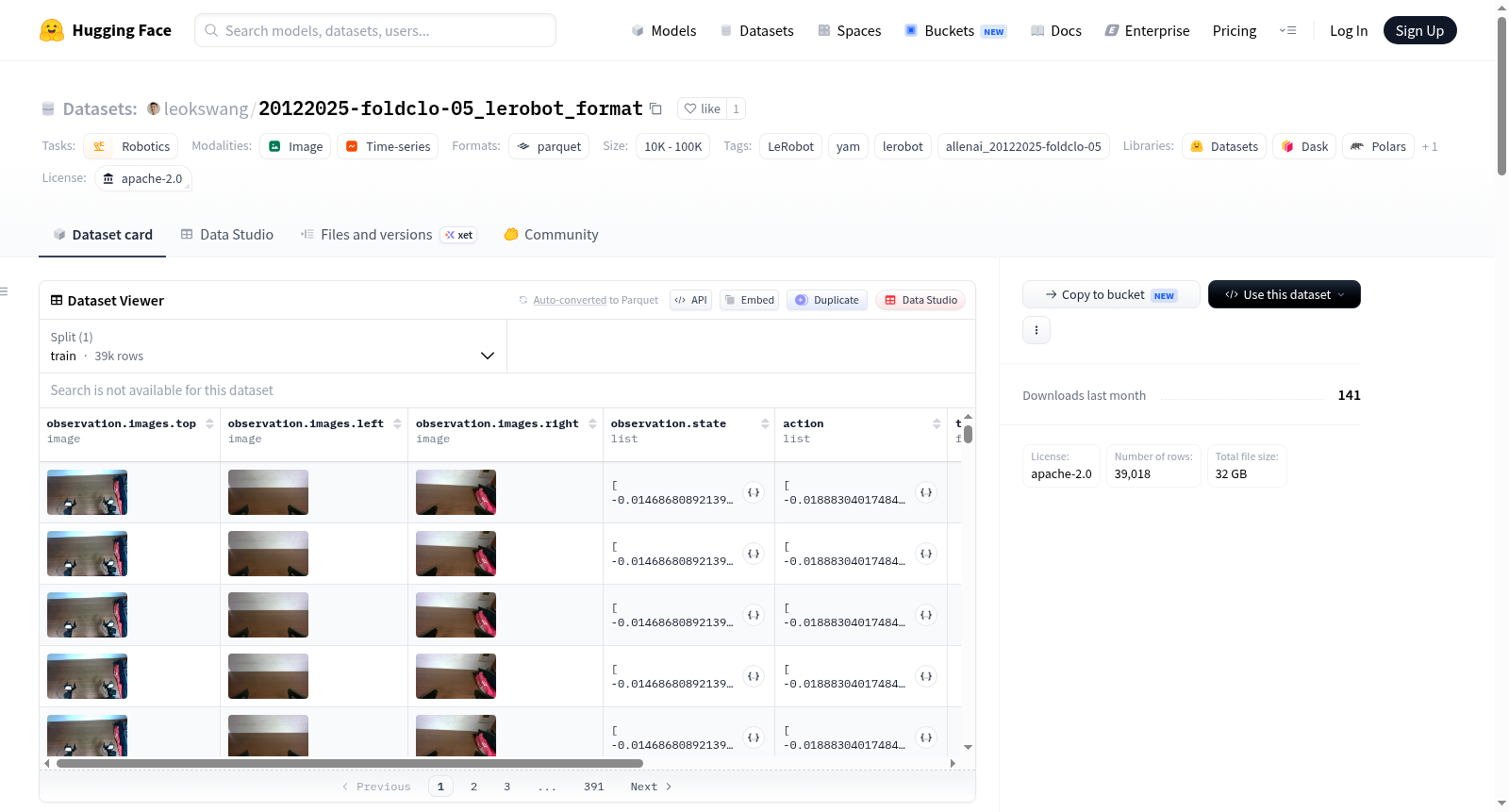Open the Files and versions tab

(x=388, y=235)
